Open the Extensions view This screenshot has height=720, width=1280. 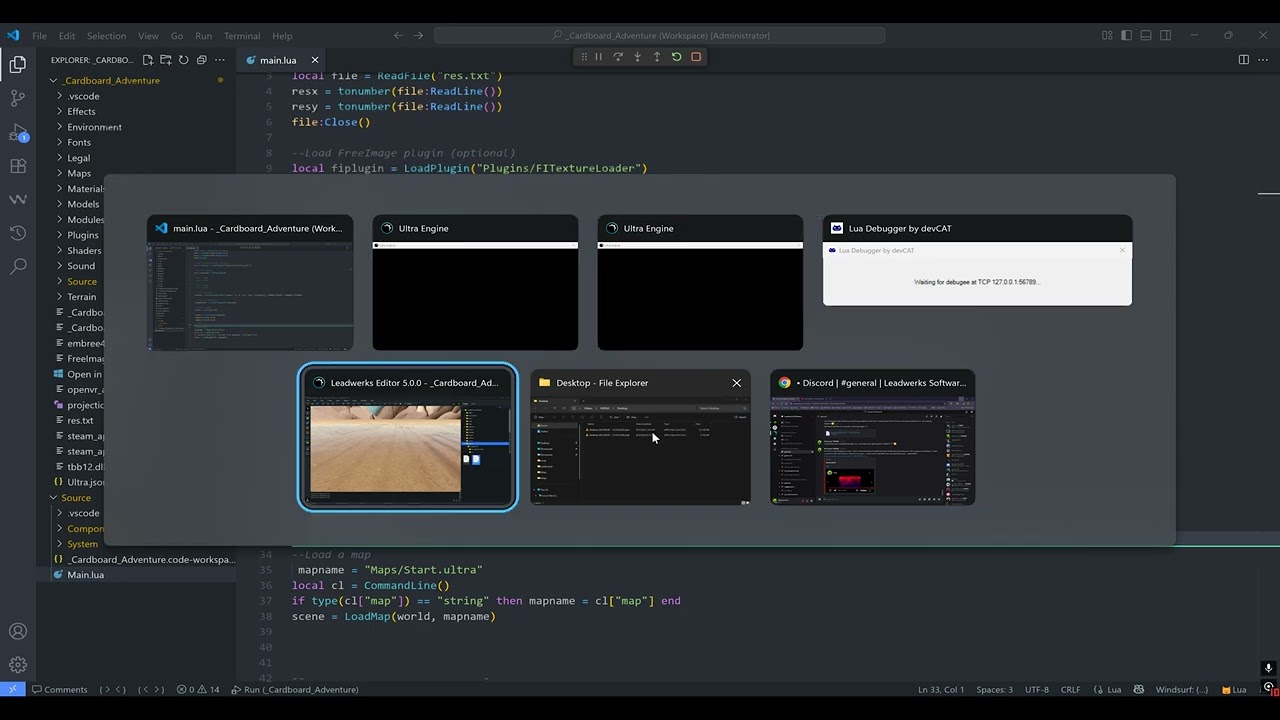pos(17,166)
